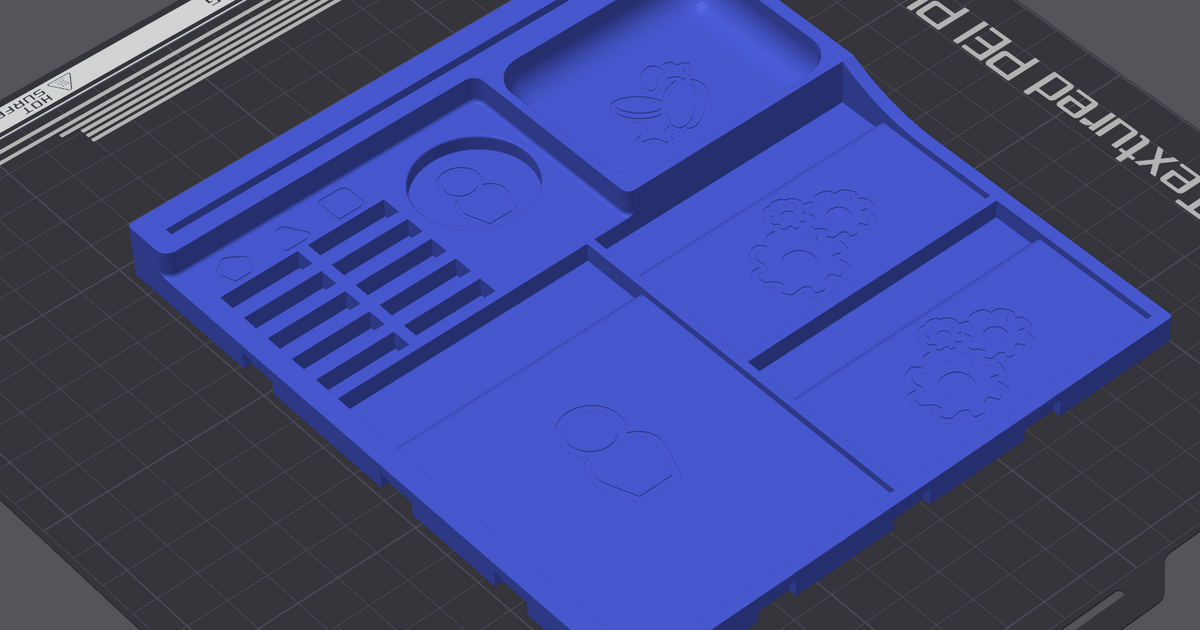The width and height of the screenshot is (1200, 630).
Task: Select the large Prusa logo in the bottom-left compartment
Action: coord(615,450)
